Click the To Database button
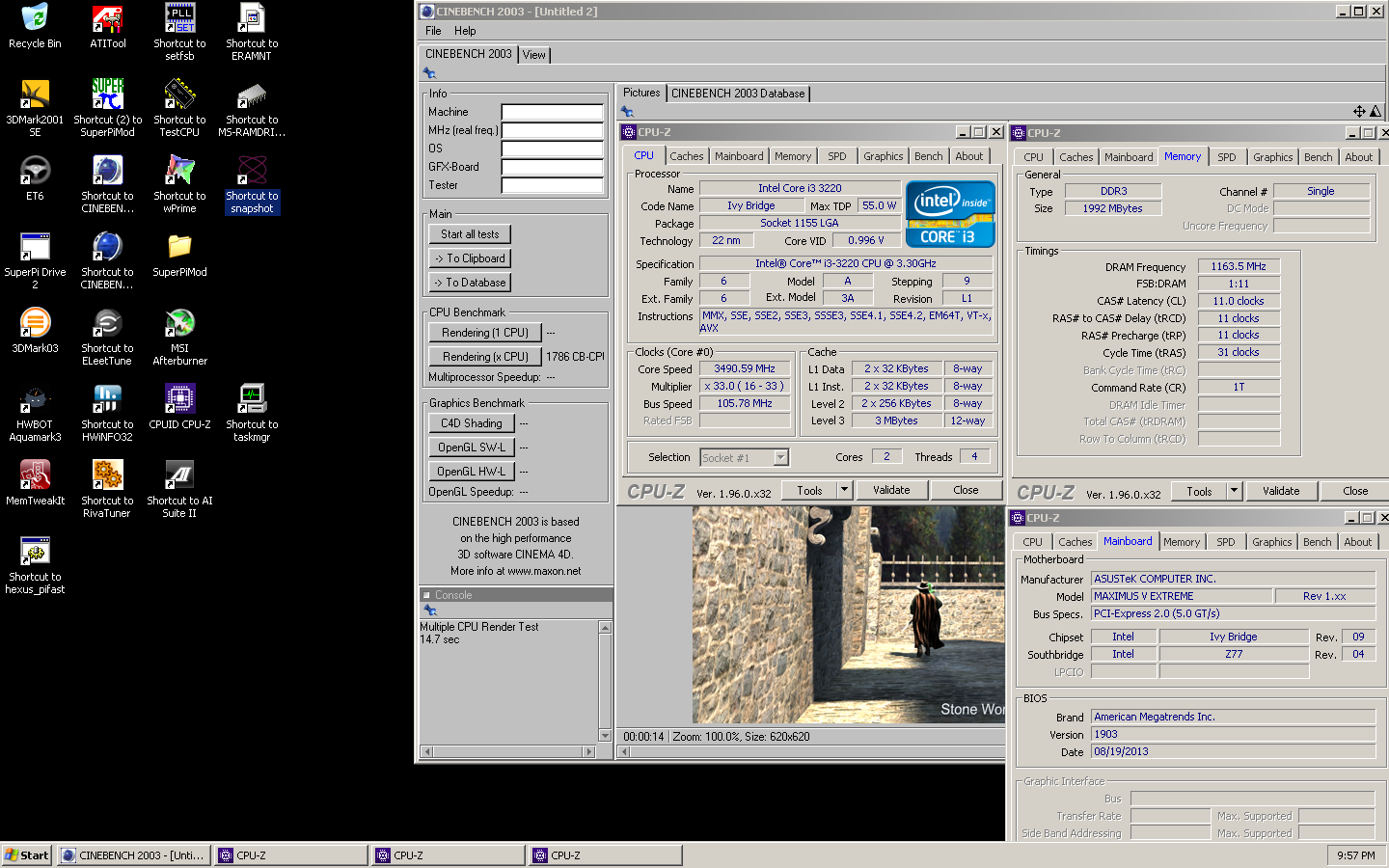Viewport: 1389px width, 868px height. (470, 283)
